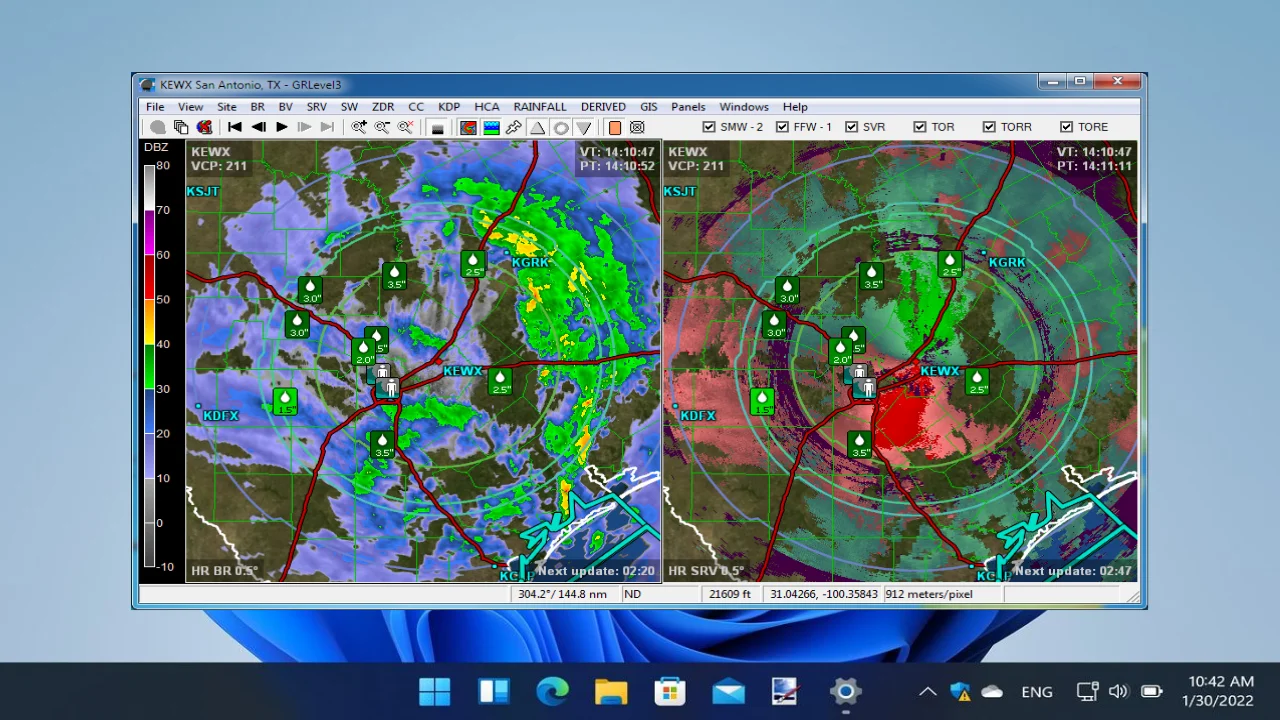Open the DERIVED menu

click(603, 106)
